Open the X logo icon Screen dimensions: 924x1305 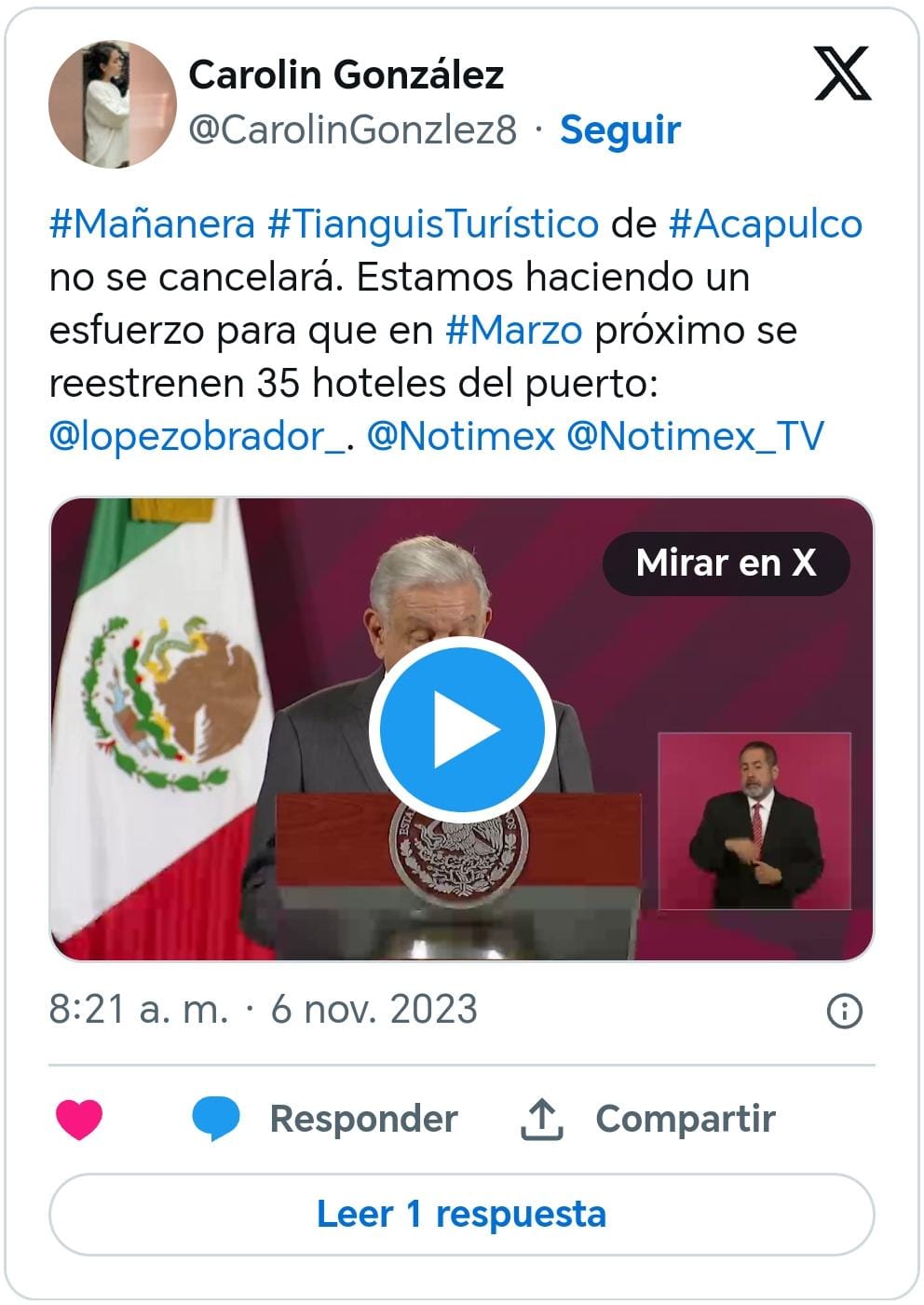(843, 74)
